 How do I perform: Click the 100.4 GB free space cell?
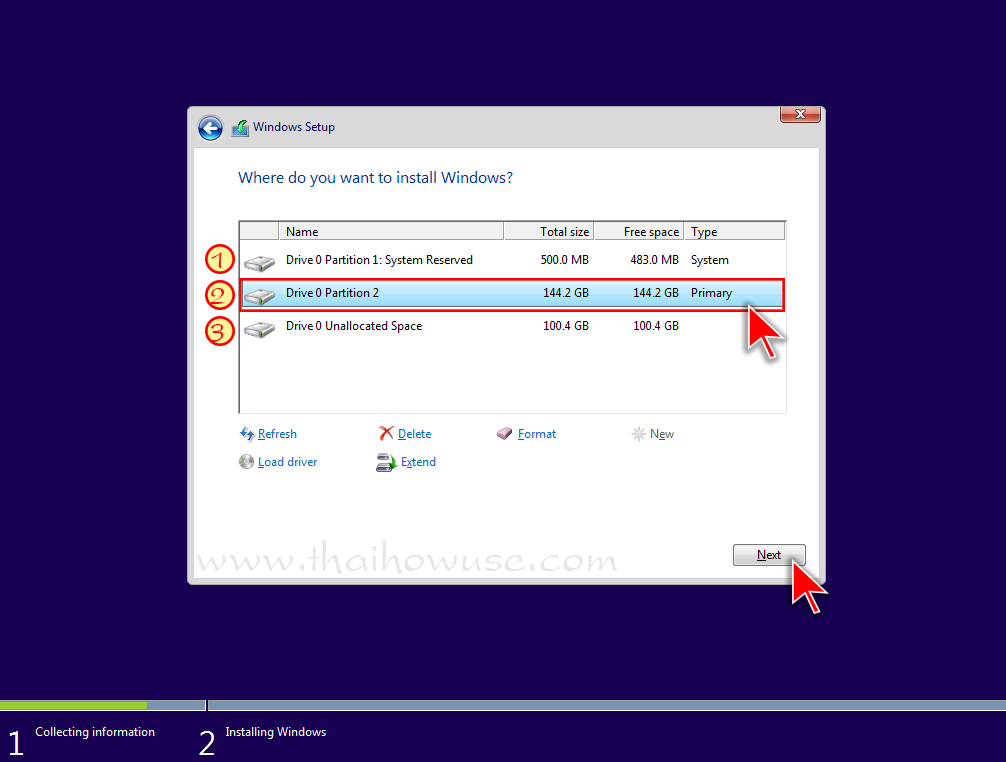click(x=656, y=326)
